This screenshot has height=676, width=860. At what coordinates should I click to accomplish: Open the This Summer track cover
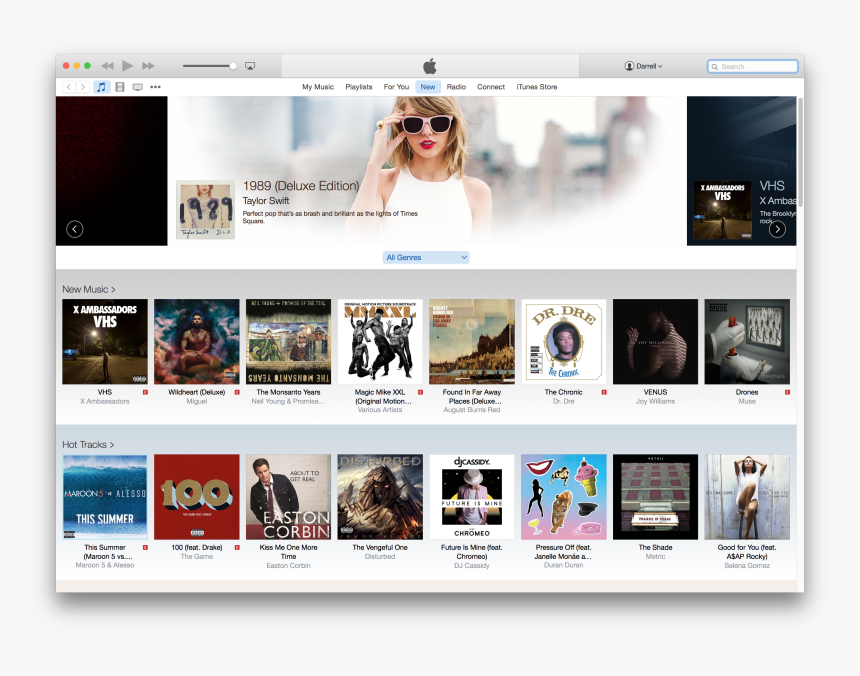coord(105,497)
